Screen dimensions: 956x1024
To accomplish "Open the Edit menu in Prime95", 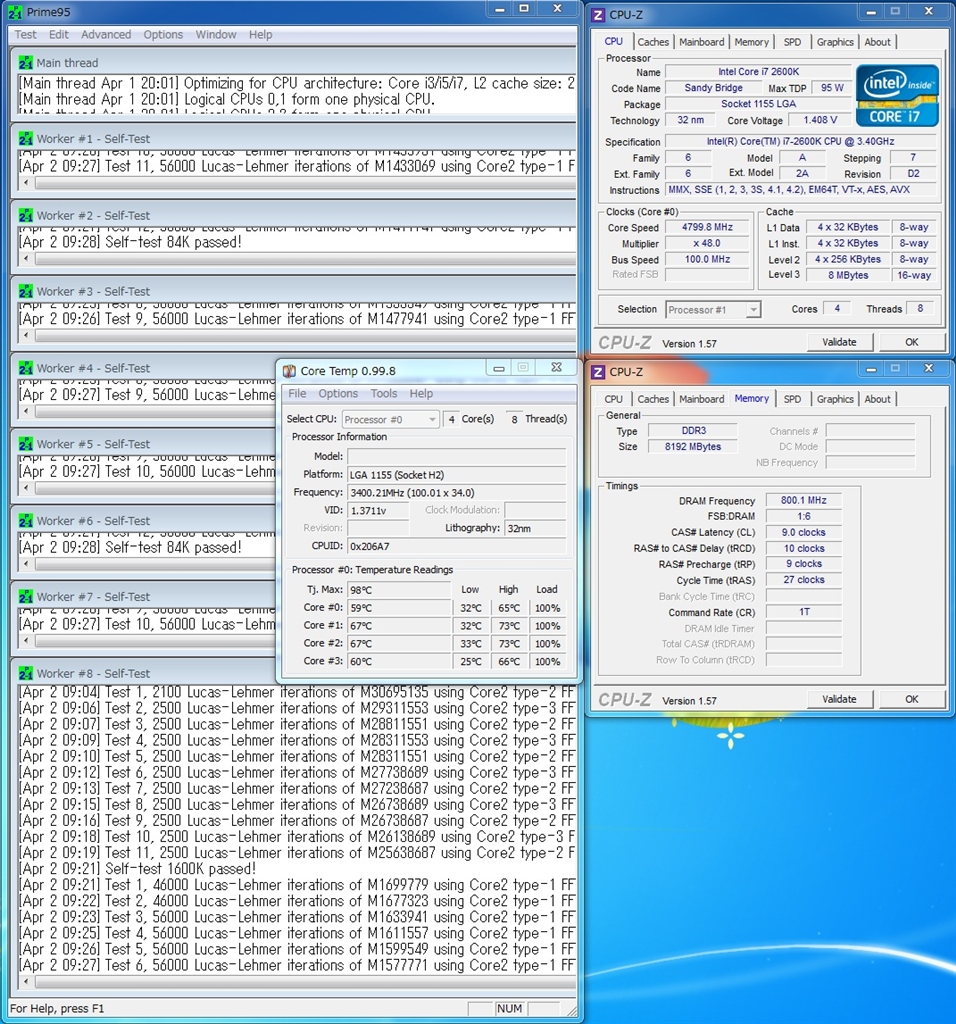I will (59, 35).
